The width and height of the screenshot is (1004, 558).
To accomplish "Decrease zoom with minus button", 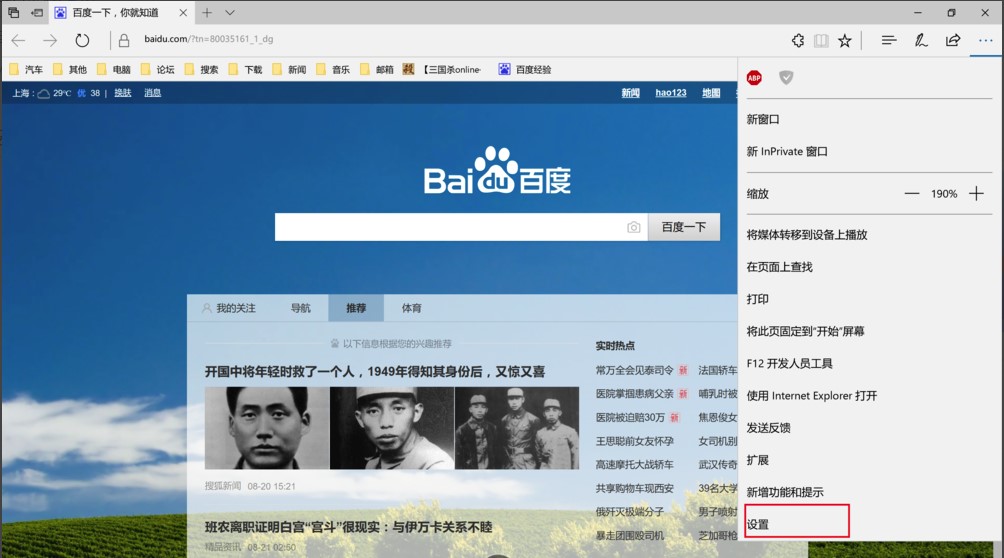I will click(912, 193).
